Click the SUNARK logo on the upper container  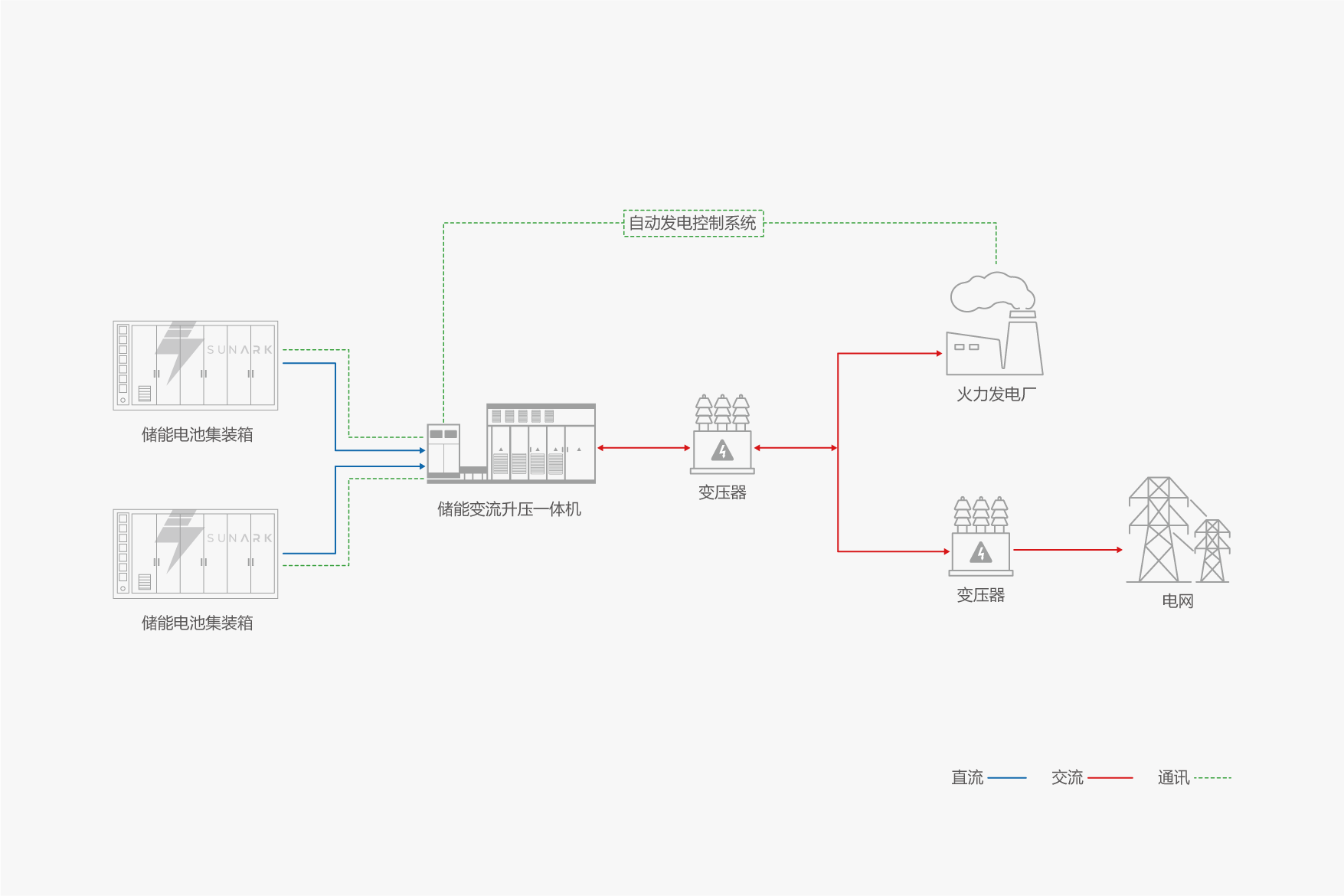click(240, 350)
